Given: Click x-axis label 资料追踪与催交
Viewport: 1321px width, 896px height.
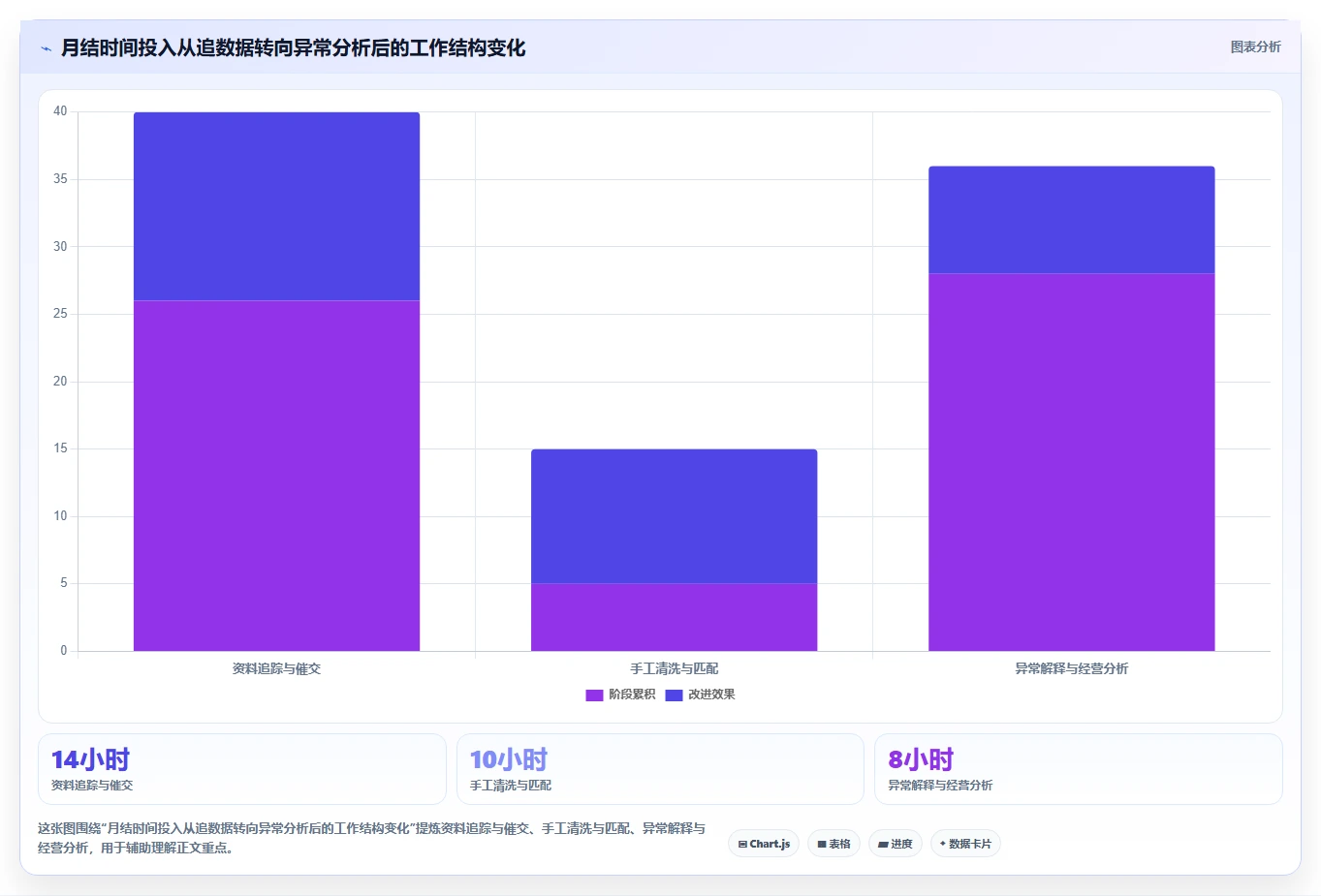Looking at the screenshot, I should pyautogui.click(x=276, y=668).
